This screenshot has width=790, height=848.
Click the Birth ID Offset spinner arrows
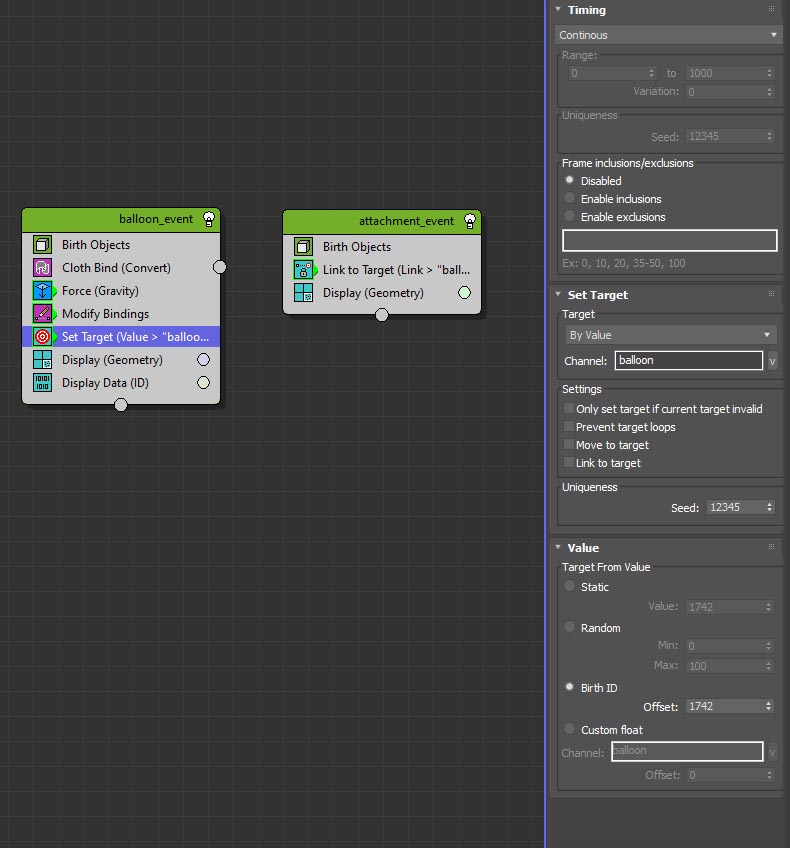click(769, 706)
